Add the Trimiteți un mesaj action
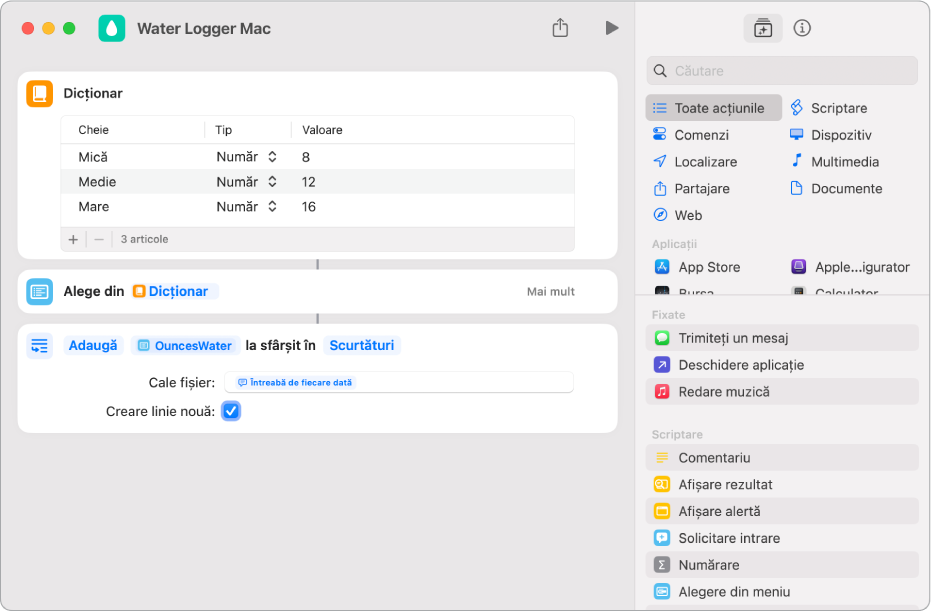931x612 pixels. click(782, 338)
